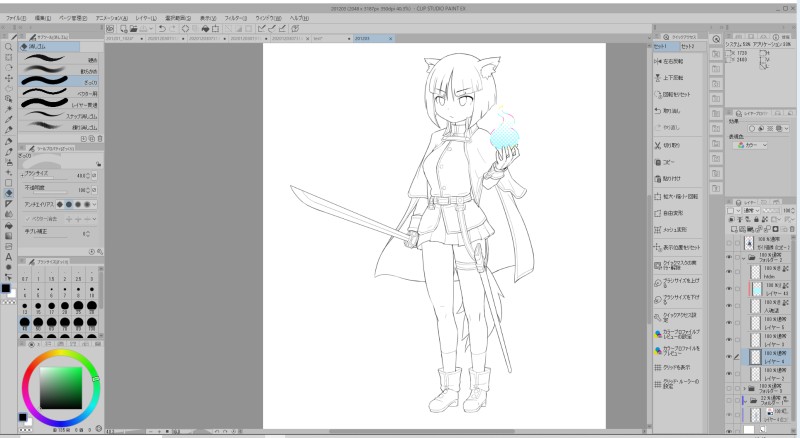Click 表示位置をリセット in quick access
Viewport: 800px width, 438px height.
[x=677, y=248]
